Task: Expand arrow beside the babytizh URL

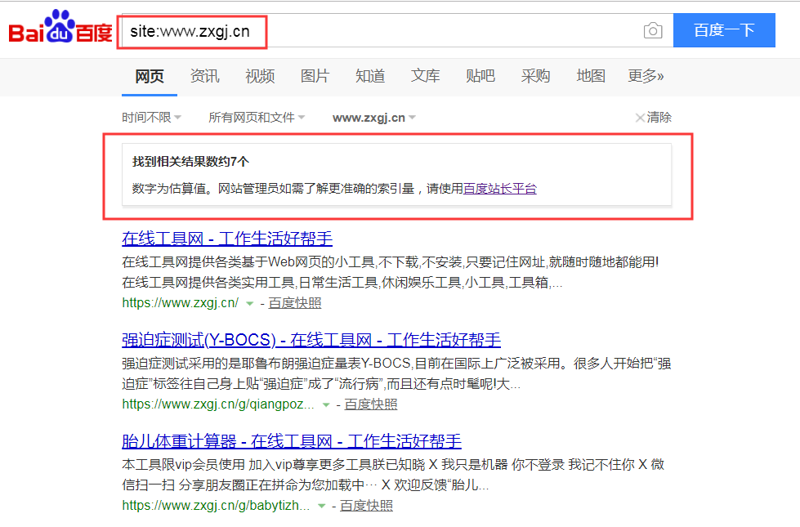Action: point(321,506)
